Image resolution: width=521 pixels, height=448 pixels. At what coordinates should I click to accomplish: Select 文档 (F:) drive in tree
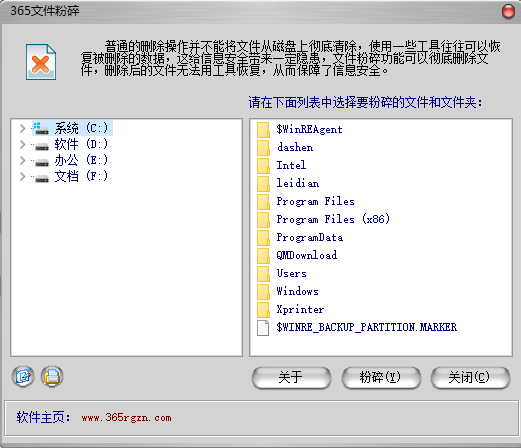click(x=81, y=176)
